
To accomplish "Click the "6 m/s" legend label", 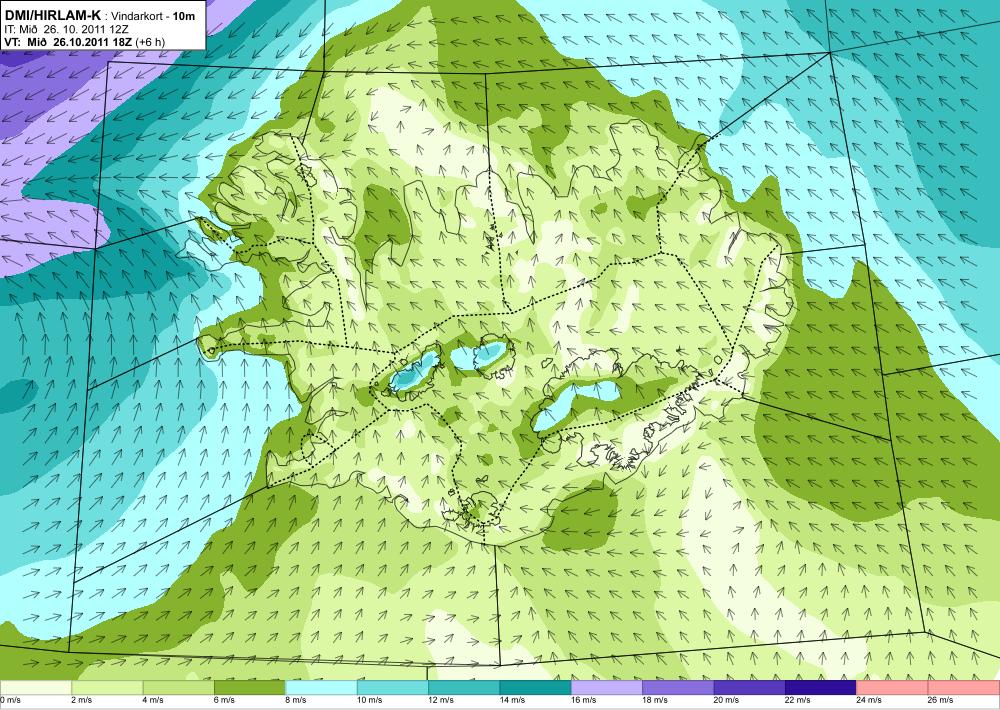I will click(x=224, y=700).
